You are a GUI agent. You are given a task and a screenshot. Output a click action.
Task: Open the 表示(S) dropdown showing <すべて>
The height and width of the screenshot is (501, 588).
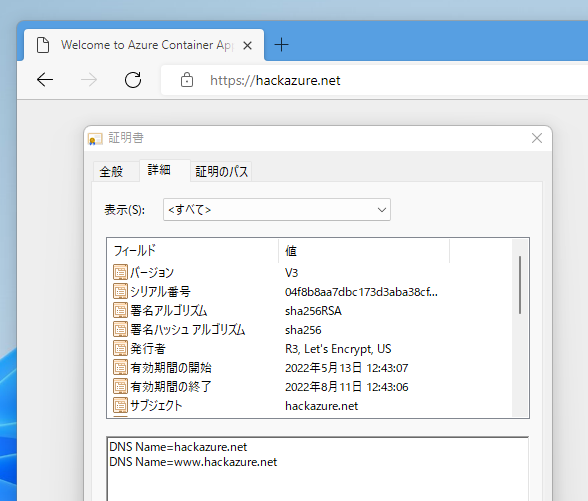277,210
